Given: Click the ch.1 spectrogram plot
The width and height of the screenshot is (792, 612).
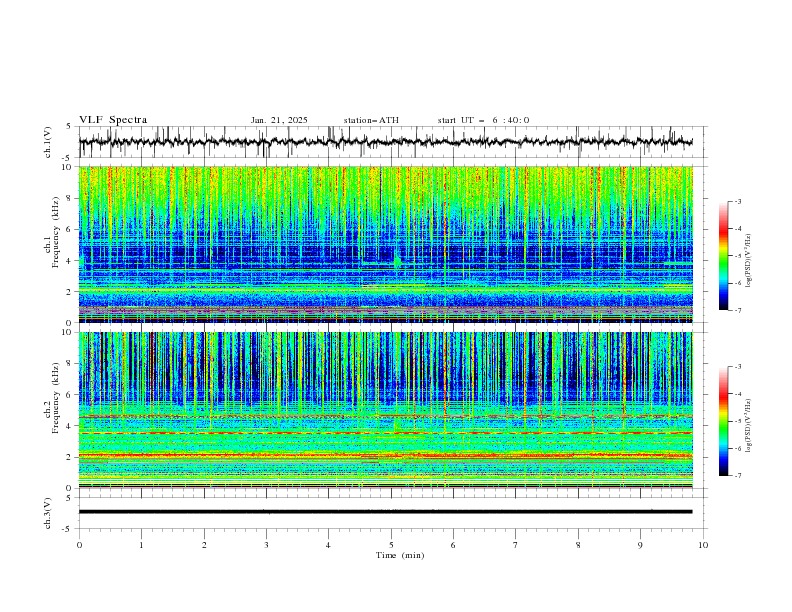Looking at the screenshot, I should point(385,244).
